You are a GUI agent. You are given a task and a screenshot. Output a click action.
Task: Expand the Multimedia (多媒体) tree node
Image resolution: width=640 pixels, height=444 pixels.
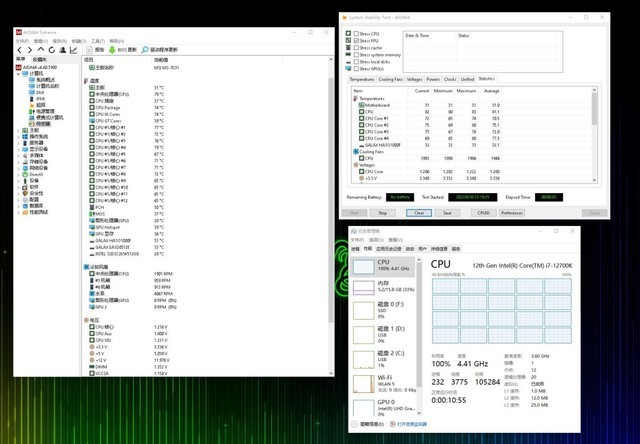tap(18, 155)
